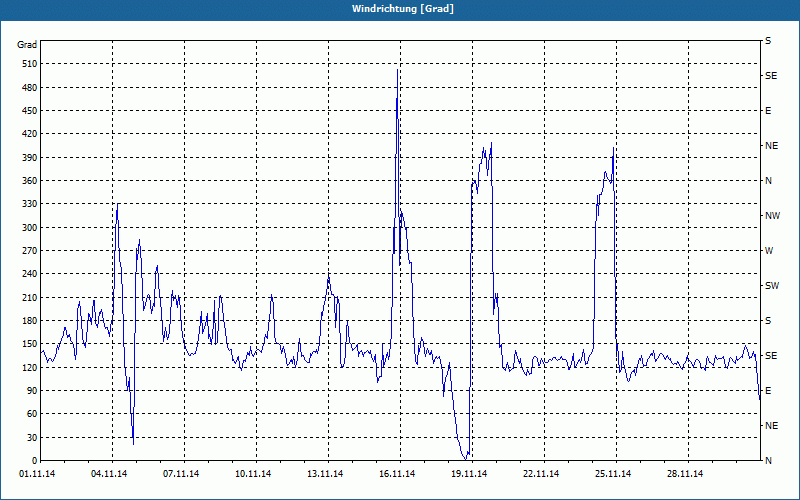This screenshot has width=800, height=500.
Task: Select date label 19.11.14
Action: 469,474
